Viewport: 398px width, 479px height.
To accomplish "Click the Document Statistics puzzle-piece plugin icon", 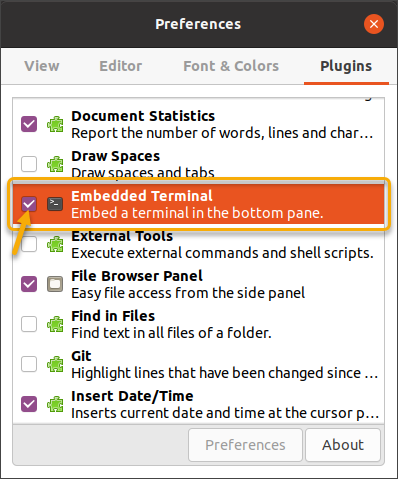I will (55, 124).
